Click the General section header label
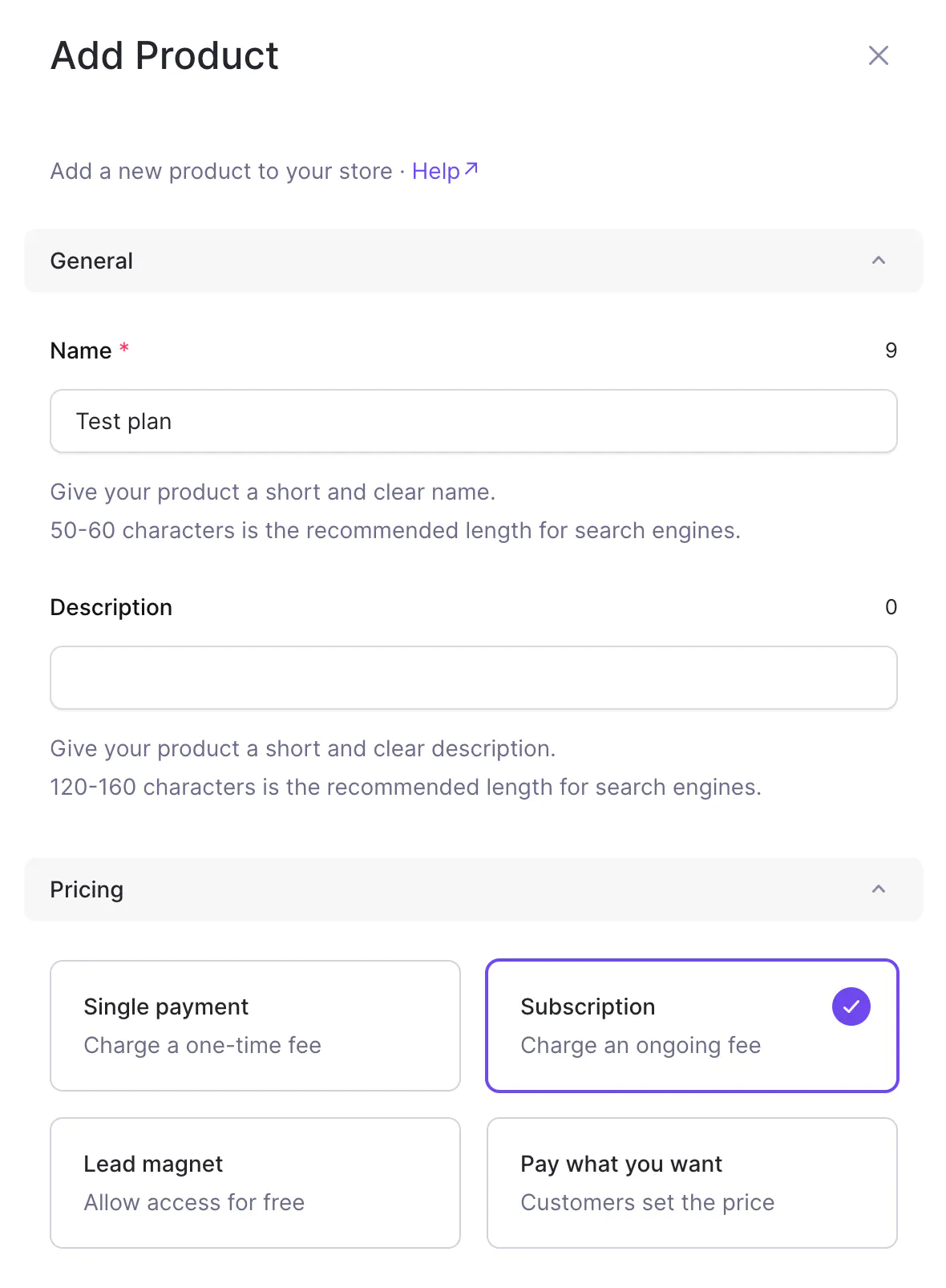Viewport: 946px width, 1288px height. pos(91,261)
